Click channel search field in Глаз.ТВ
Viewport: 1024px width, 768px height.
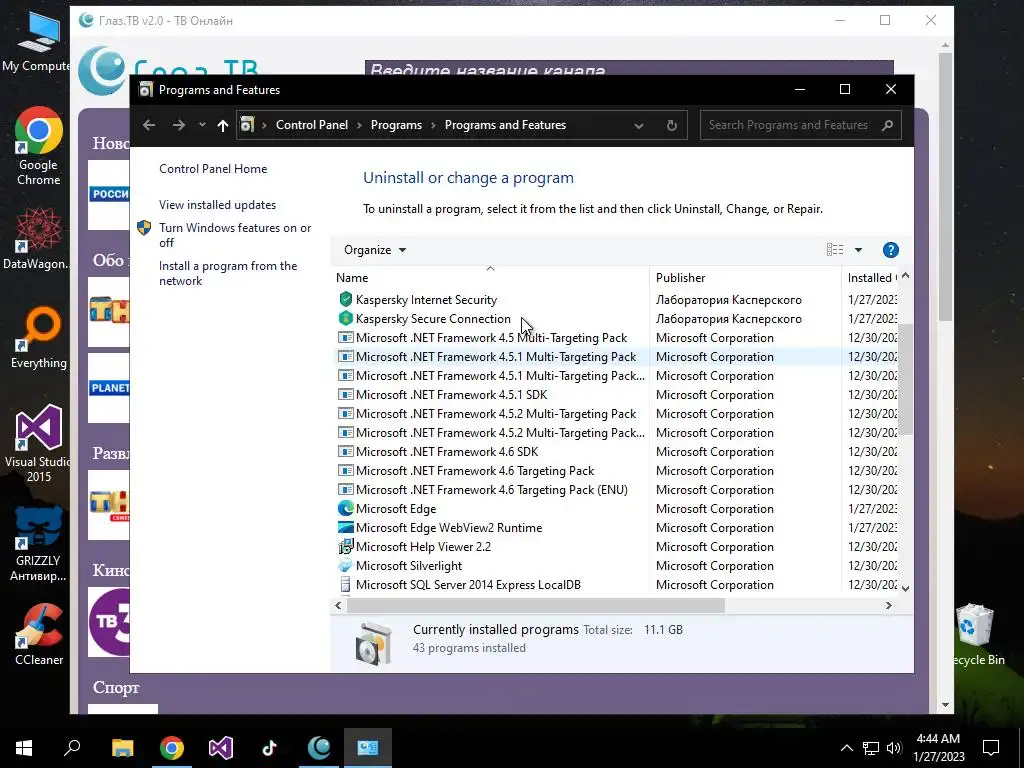tap(629, 68)
